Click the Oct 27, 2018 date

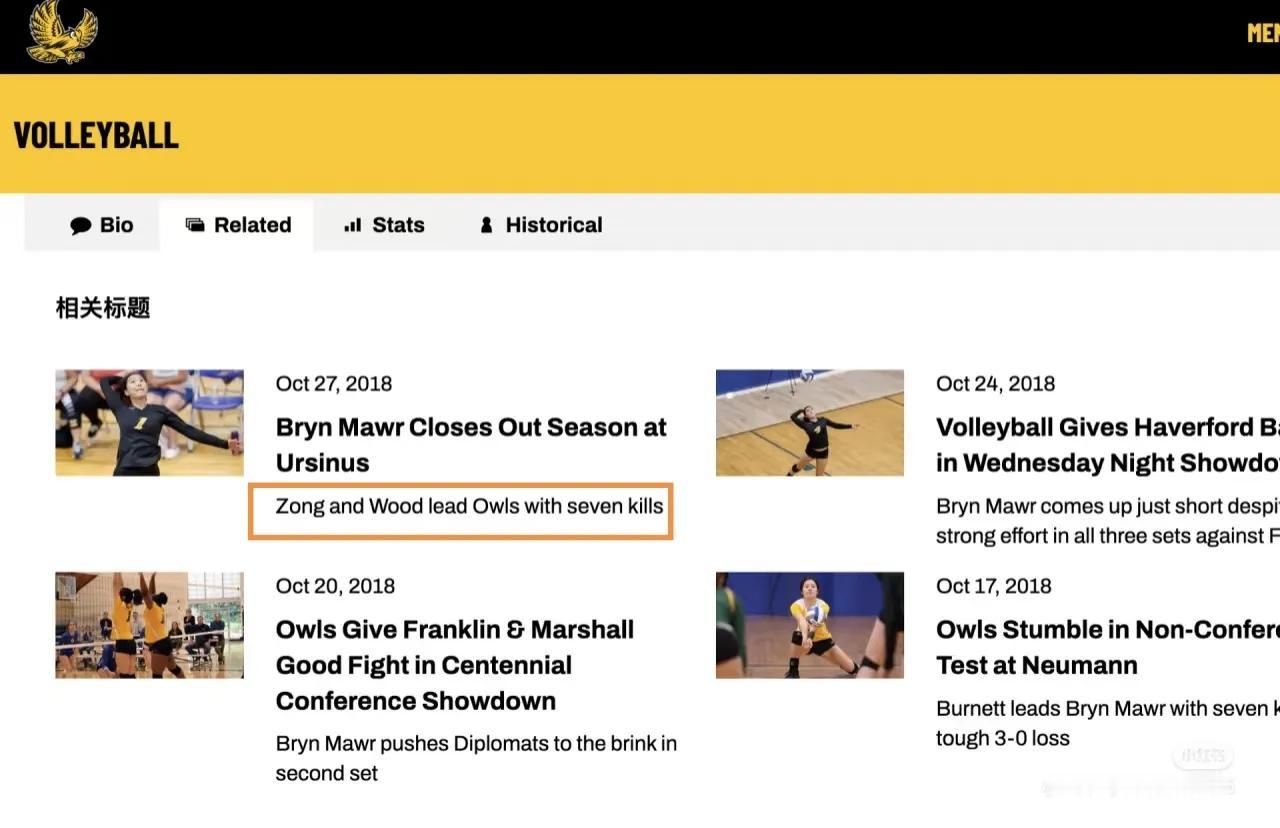[x=334, y=384]
